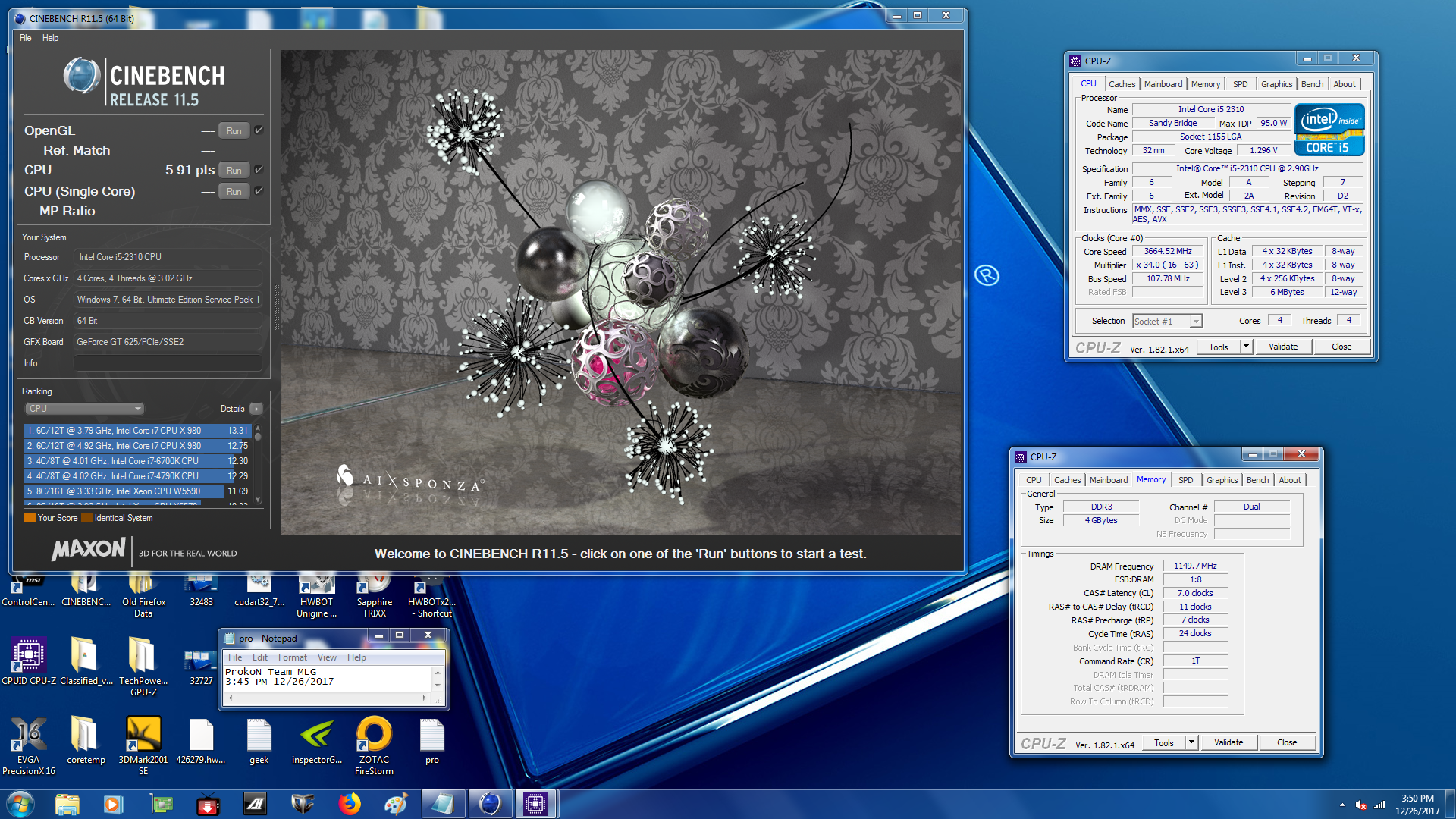Image resolution: width=1456 pixels, height=819 pixels.
Task: Click ranking list vertical scrollbar
Action: pyautogui.click(x=258, y=465)
